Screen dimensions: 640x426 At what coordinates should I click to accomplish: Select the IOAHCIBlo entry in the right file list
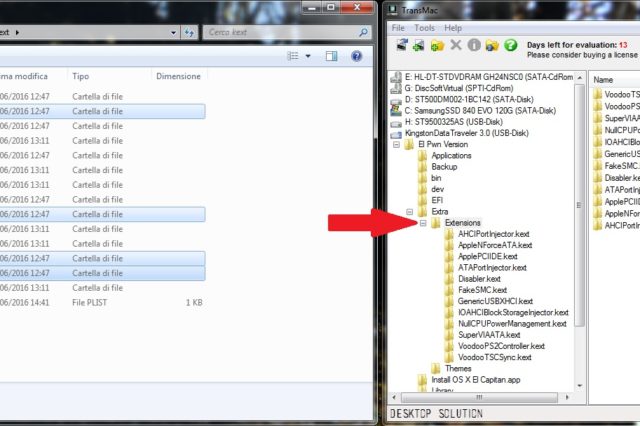[622, 142]
